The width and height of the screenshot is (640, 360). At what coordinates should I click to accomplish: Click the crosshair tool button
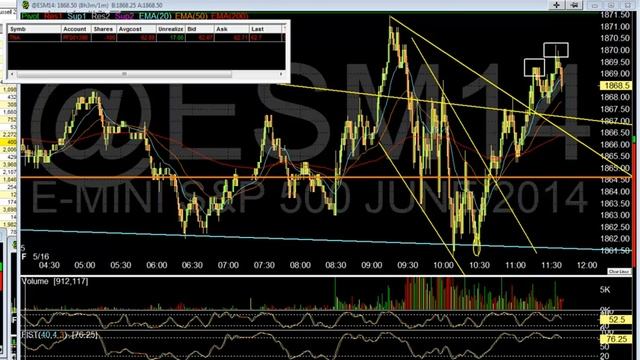(x=556, y=5)
